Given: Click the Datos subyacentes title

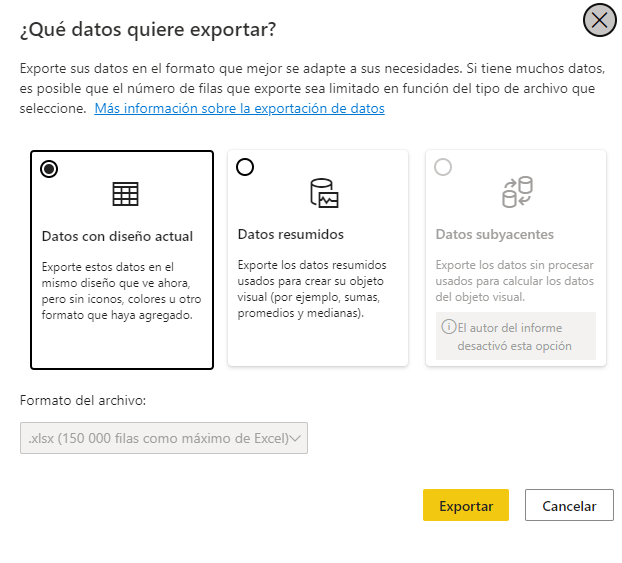Looking at the screenshot, I should click(x=495, y=234).
